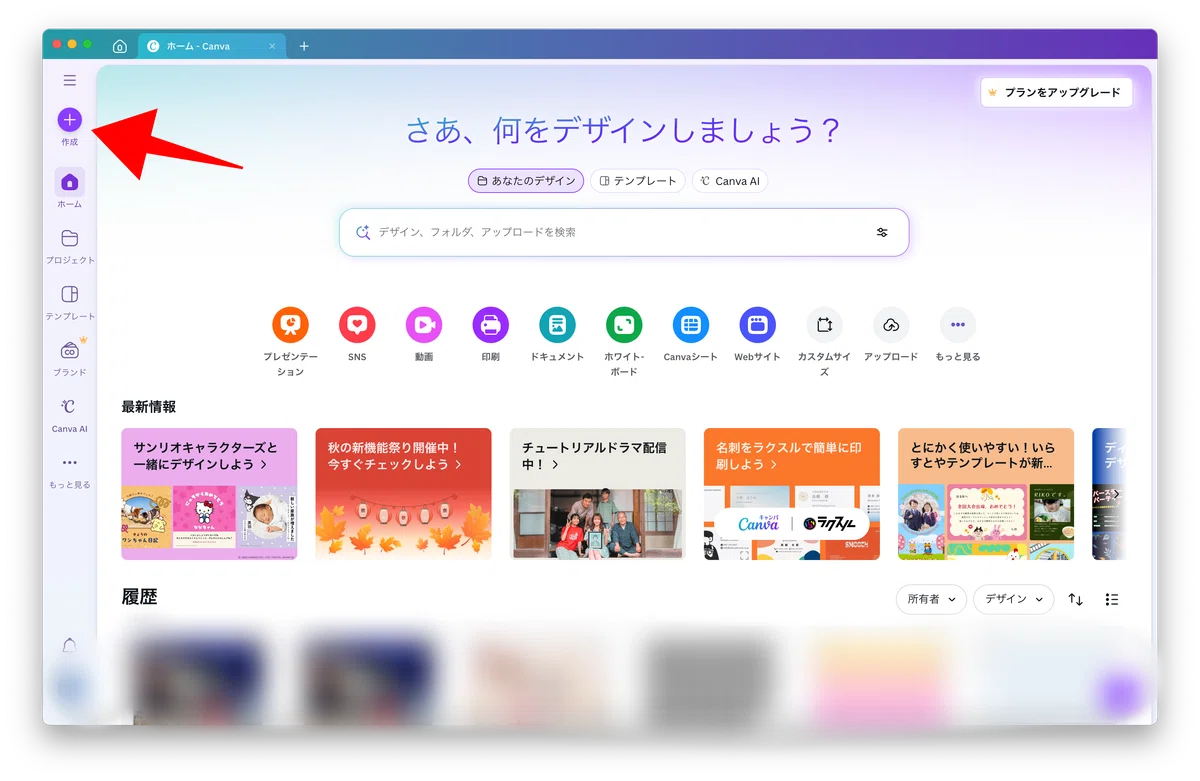Select the Canvaシート design type
Screen dimensions: 1200x781
[x=691, y=324]
